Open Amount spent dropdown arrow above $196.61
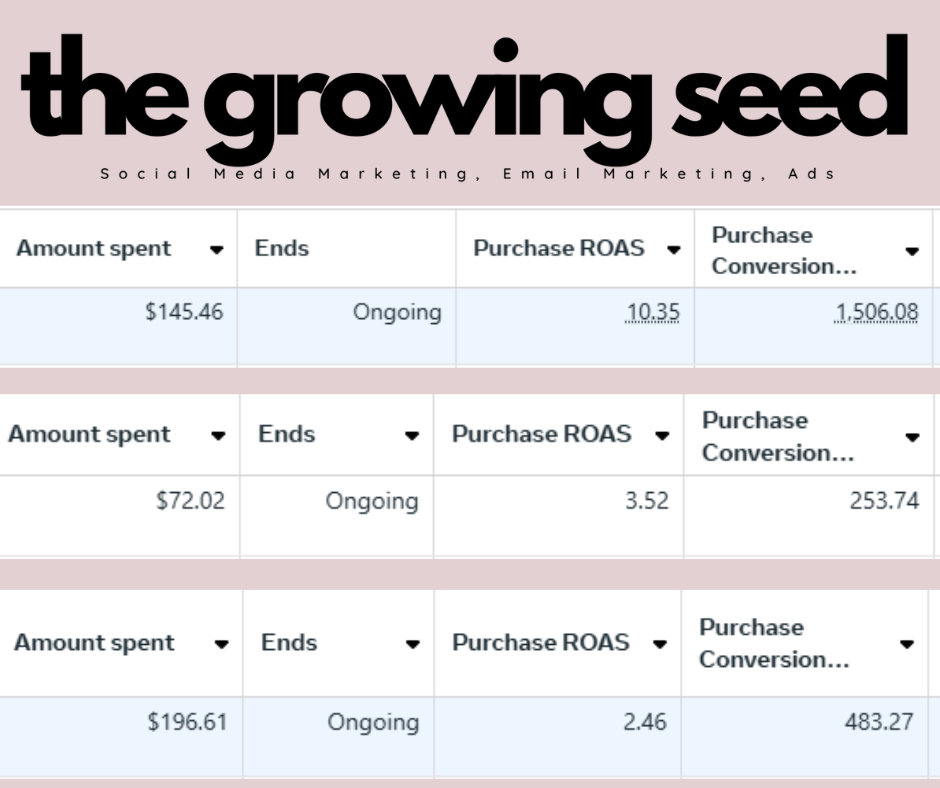Viewport: 940px width, 788px height. (x=221, y=644)
